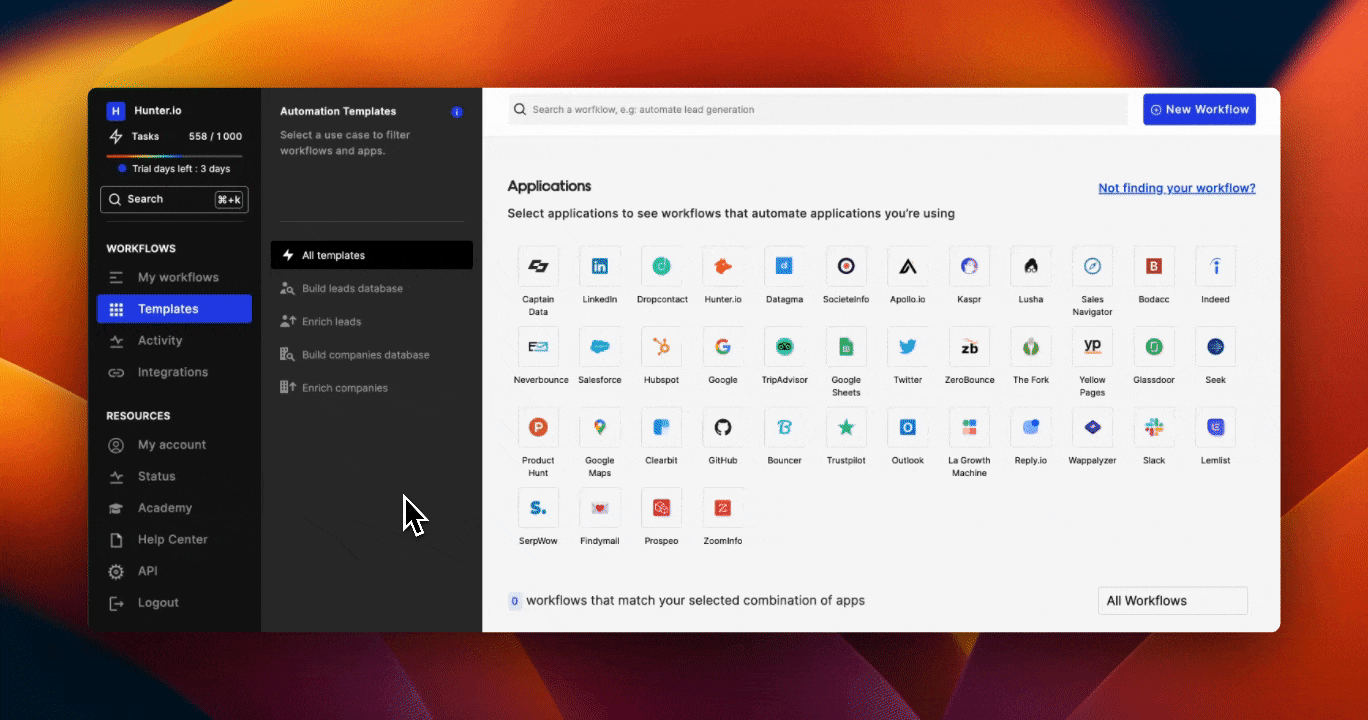Open the Activity section

[174, 341]
